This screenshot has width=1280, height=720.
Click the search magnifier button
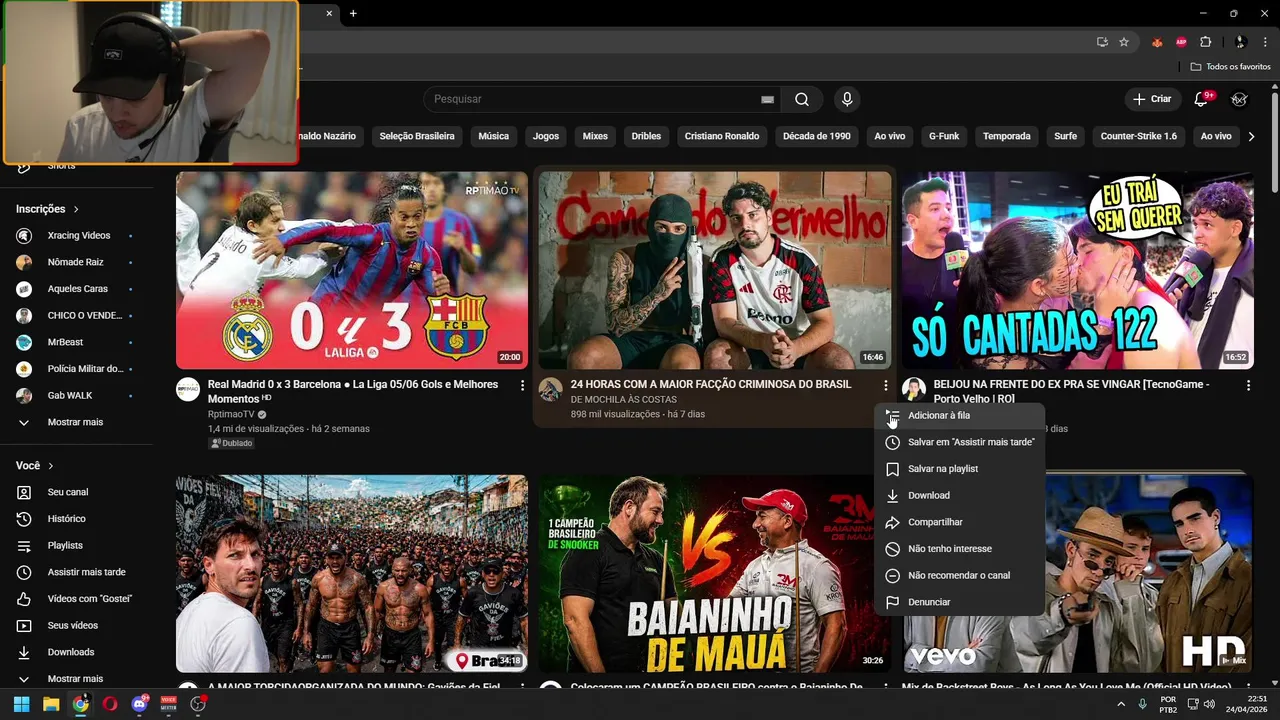[802, 99]
